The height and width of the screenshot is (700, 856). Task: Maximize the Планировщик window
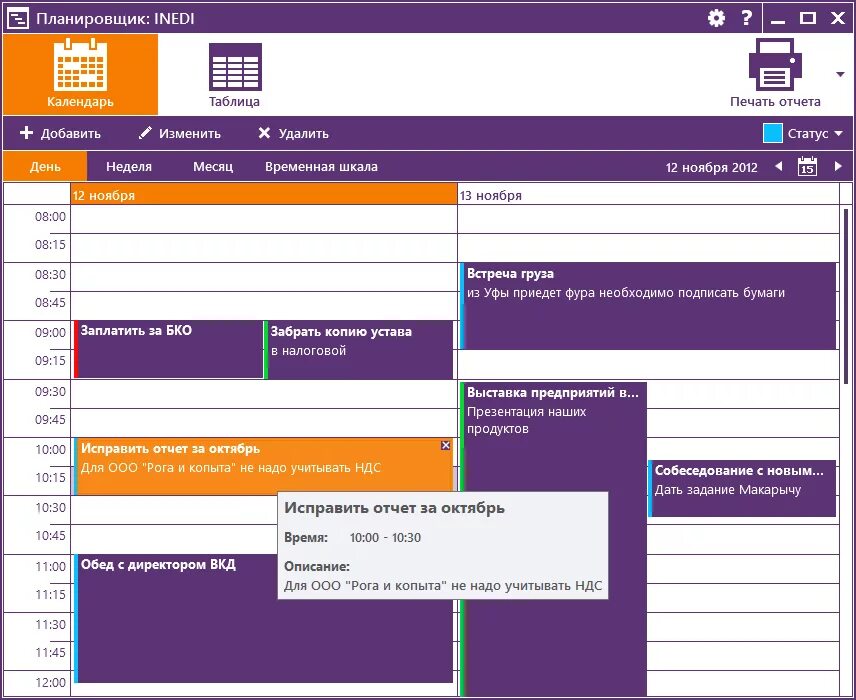point(807,18)
